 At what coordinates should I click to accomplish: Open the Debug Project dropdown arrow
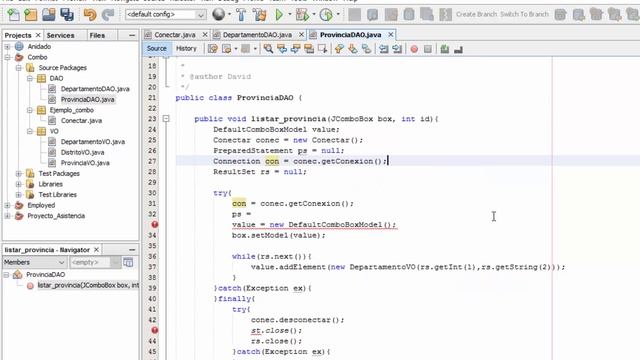313,15
